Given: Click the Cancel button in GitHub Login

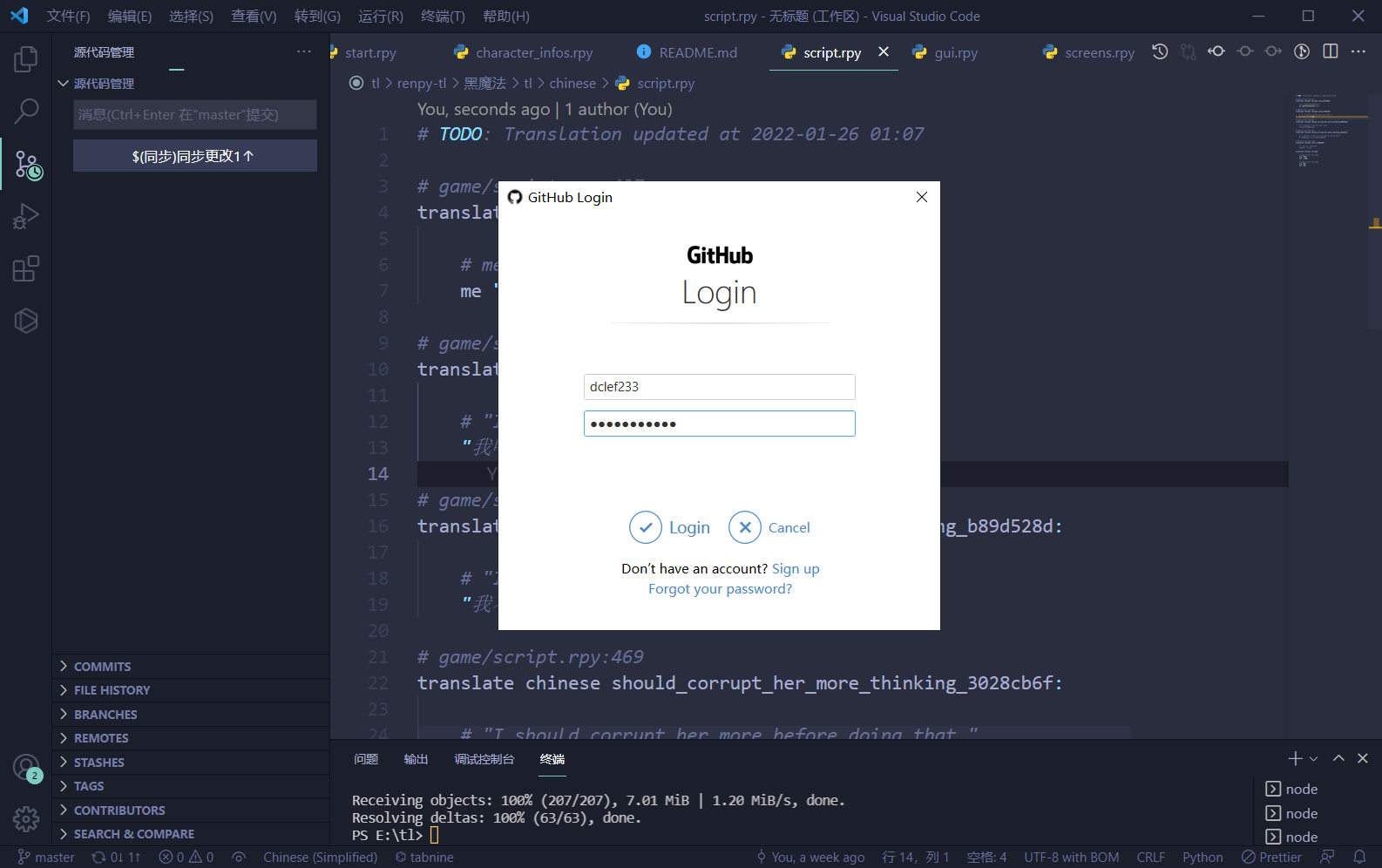Looking at the screenshot, I should pyautogui.click(x=769, y=527).
